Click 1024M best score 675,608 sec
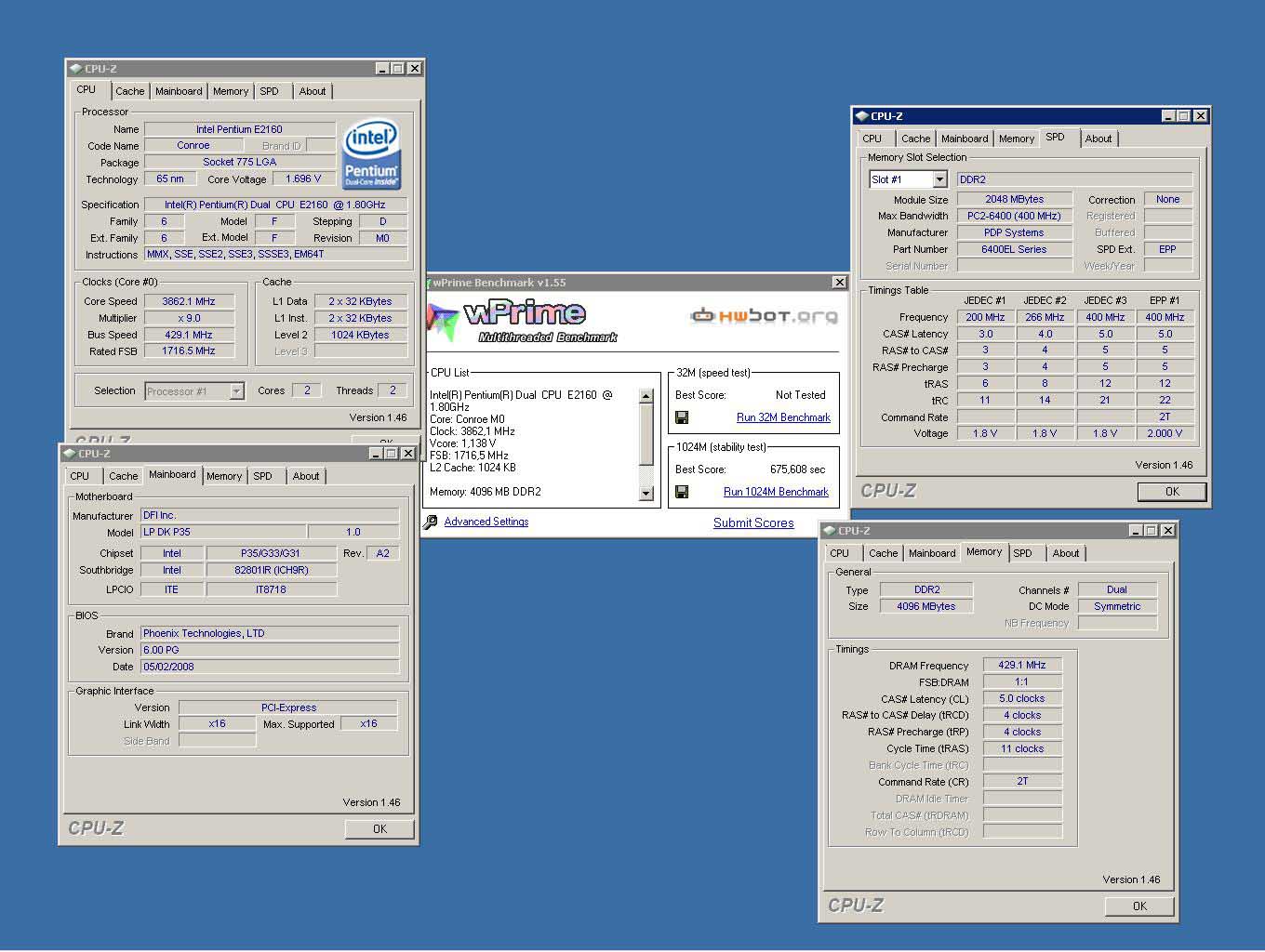 point(797,469)
